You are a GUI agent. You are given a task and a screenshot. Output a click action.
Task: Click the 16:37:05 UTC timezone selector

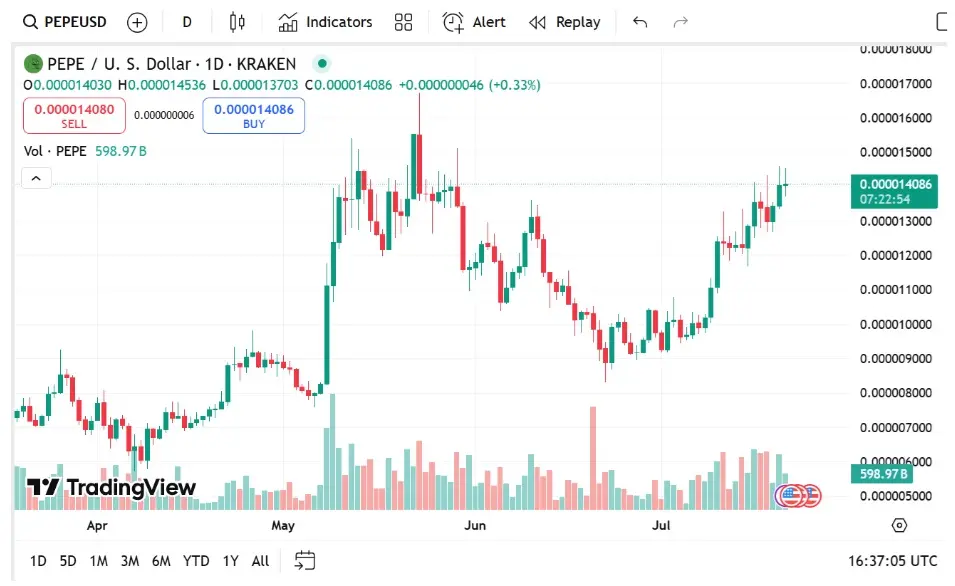coord(892,561)
